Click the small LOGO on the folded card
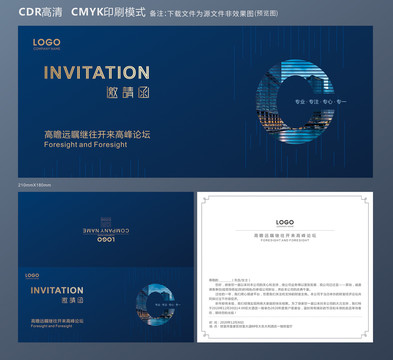The width and height of the screenshot is (393, 360). pos(32,276)
